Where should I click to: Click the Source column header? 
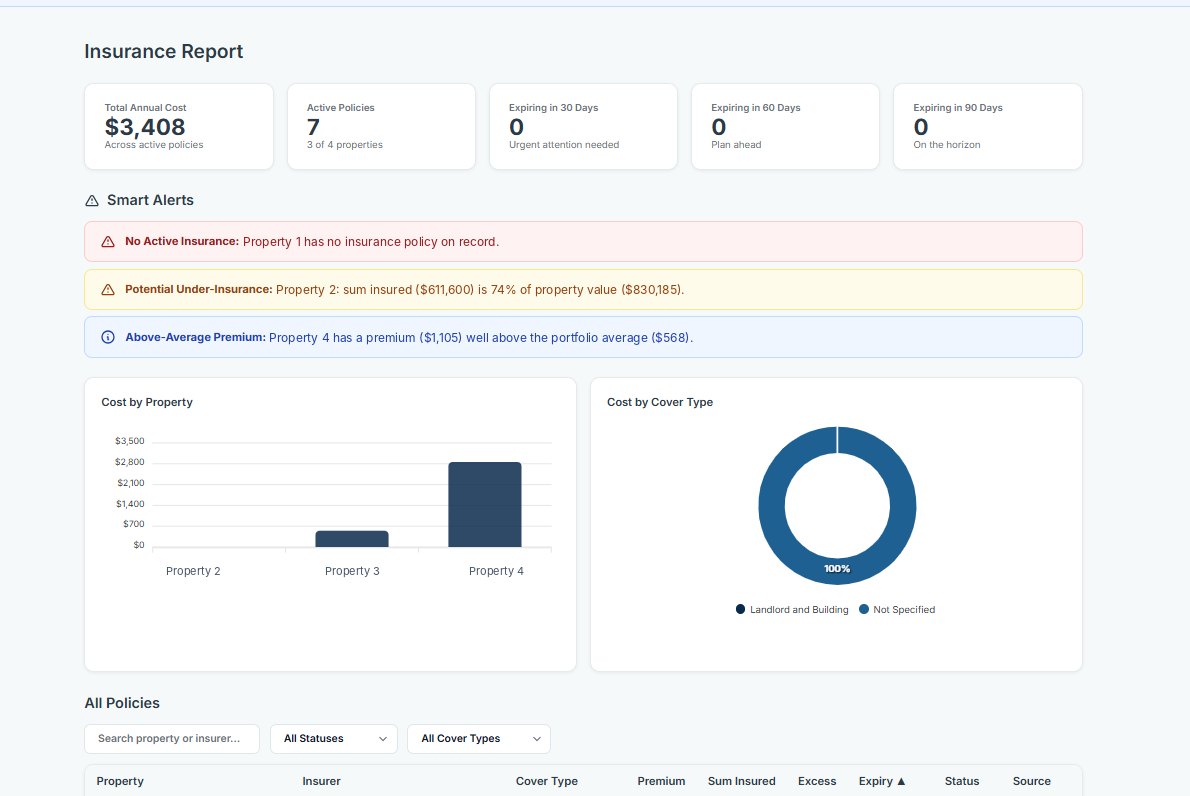coord(1031,781)
